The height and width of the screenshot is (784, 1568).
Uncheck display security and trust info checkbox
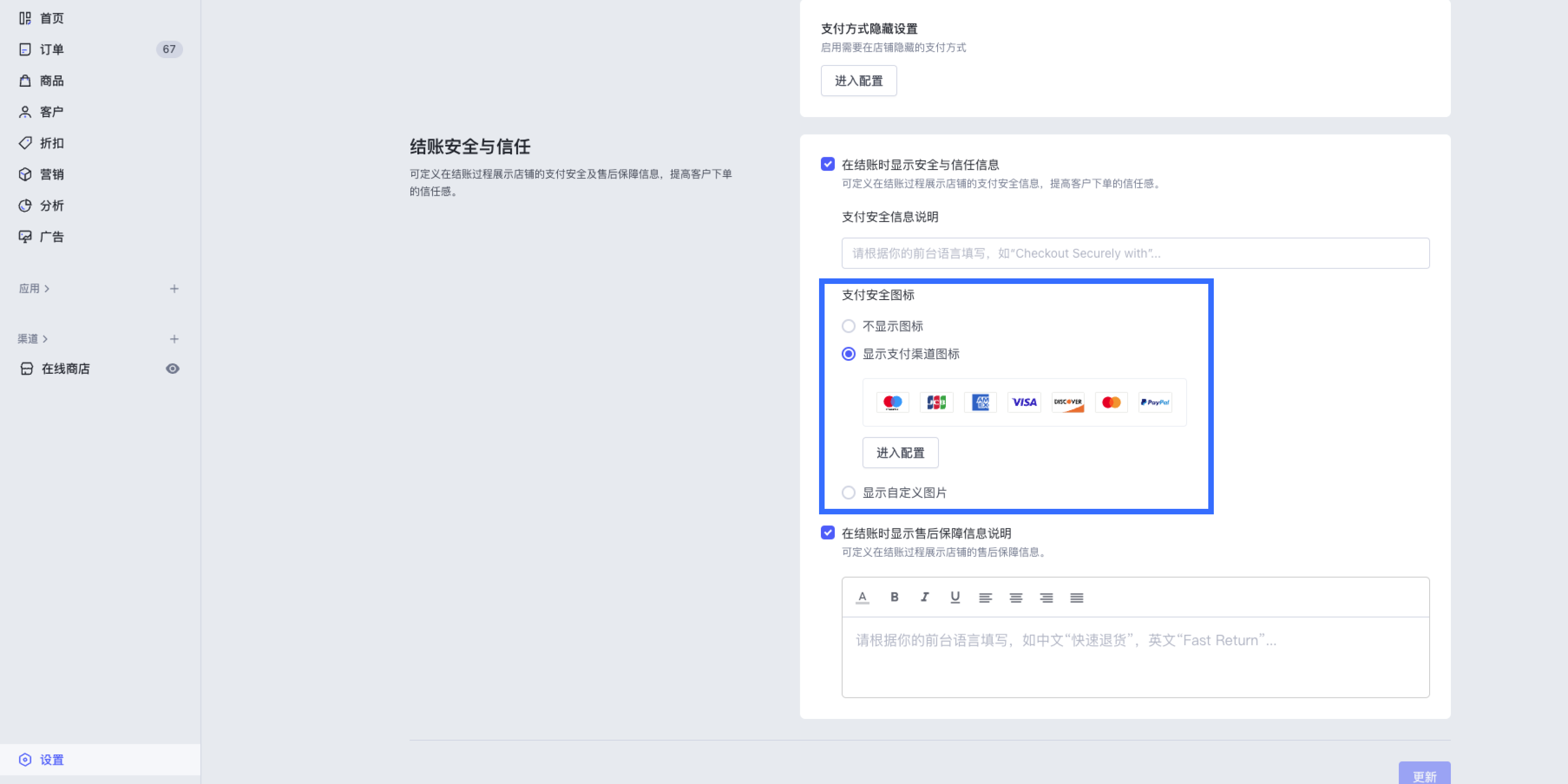click(x=827, y=164)
